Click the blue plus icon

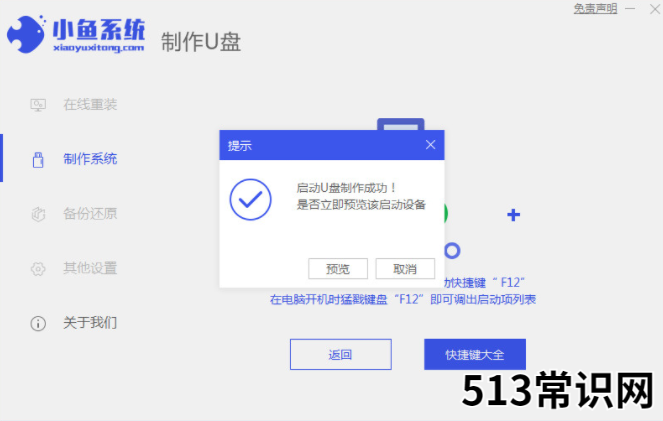tap(513, 215)
